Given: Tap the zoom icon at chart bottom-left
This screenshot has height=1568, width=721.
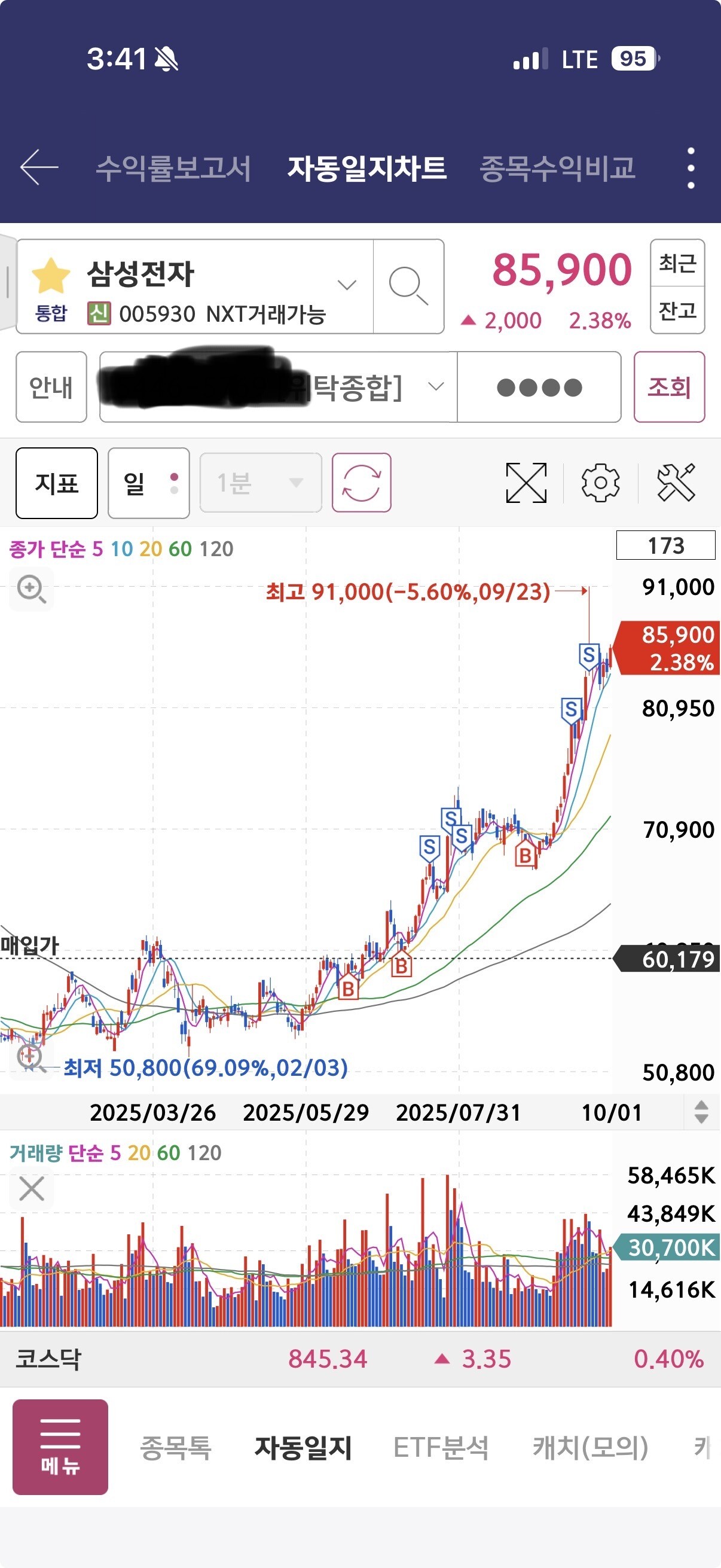Looking at the screenshot, I should [30, 1058].
